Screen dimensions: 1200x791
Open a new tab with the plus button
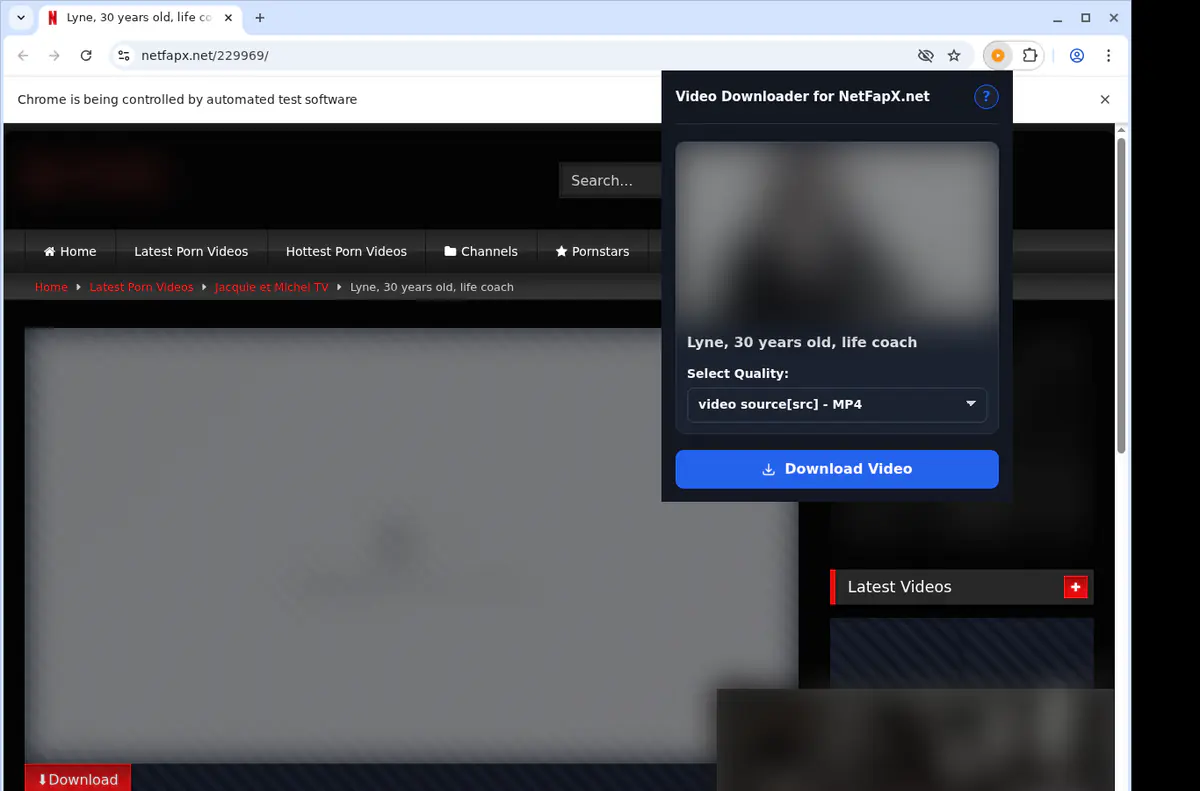(x=260, y=18)
